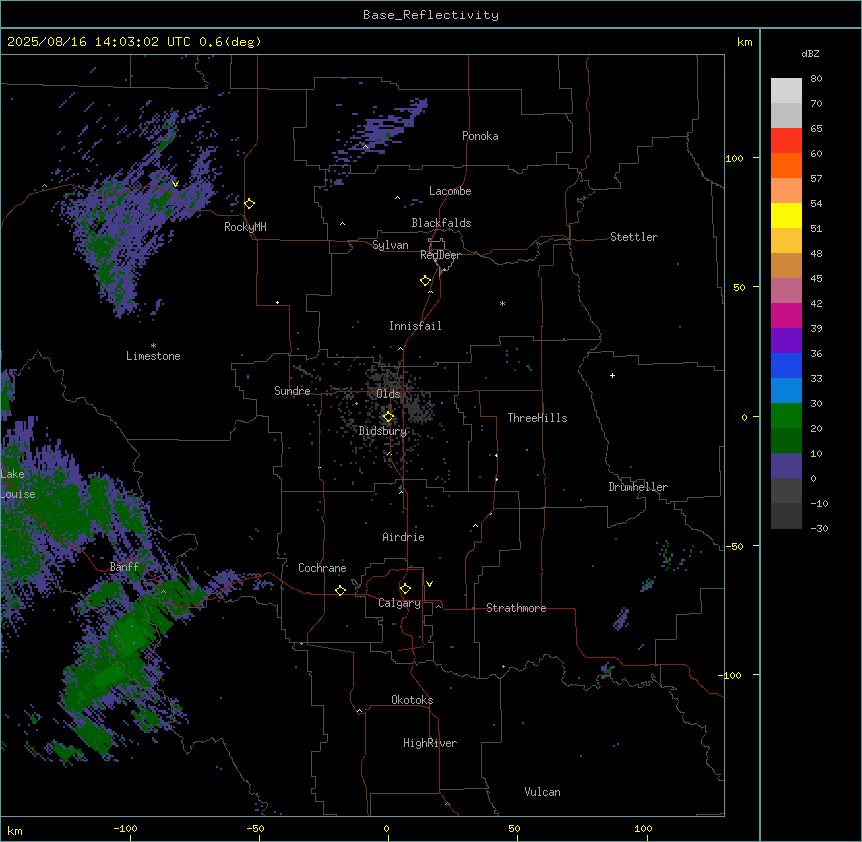Select the RedDeer label
Screen dimensions: 862x842
click(x=440, y=255)
